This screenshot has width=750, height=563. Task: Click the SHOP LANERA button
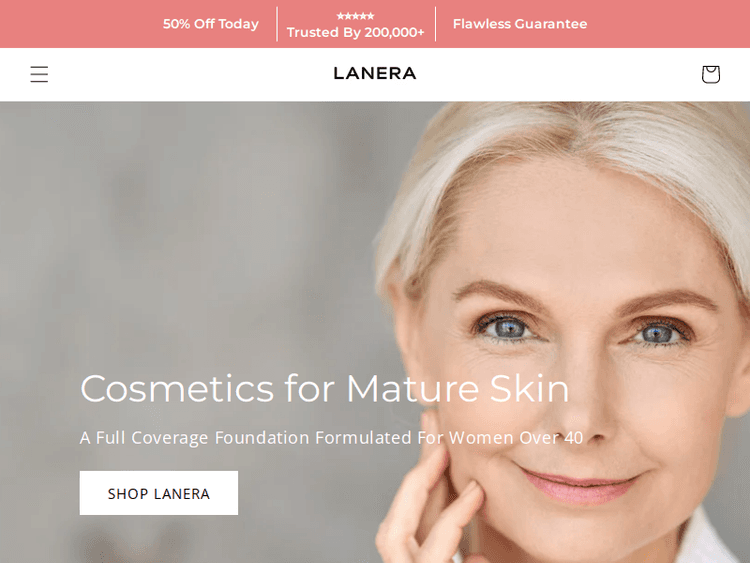coord(159,493)
